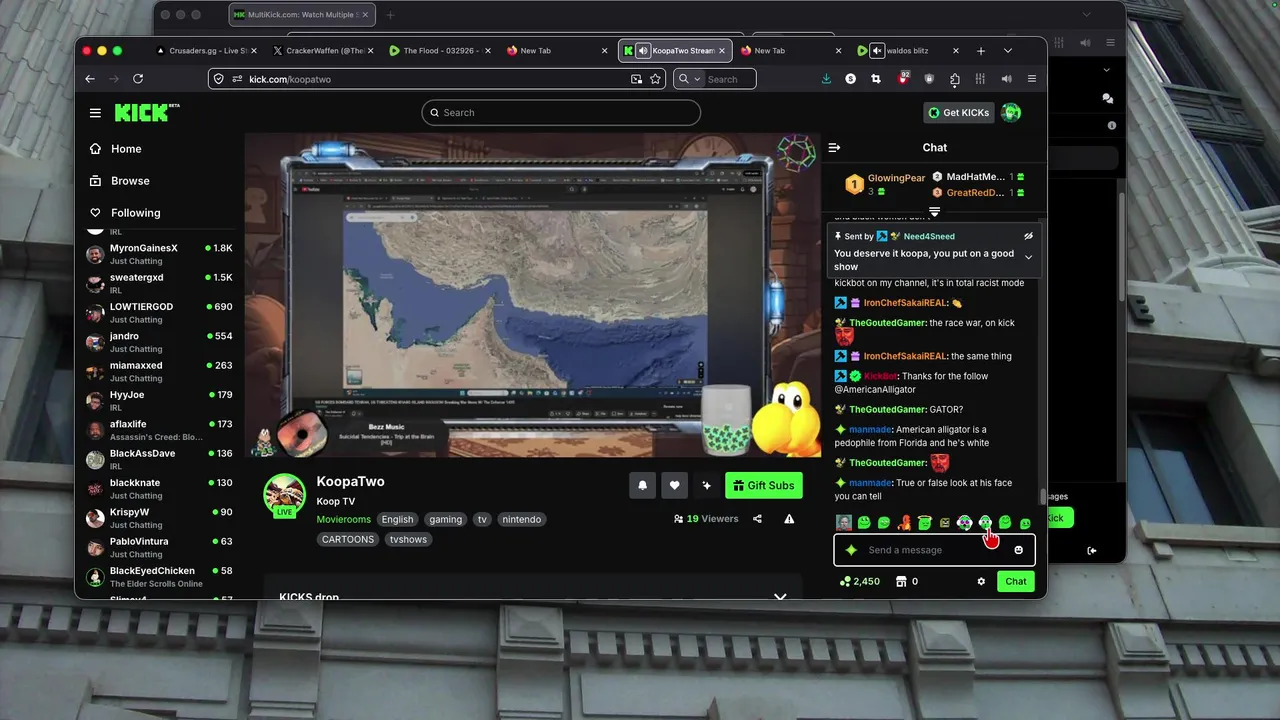The height and width of the screenshot is (720, 1280).
Task: Hide the pinned chat message
Action: [1028, 236]
